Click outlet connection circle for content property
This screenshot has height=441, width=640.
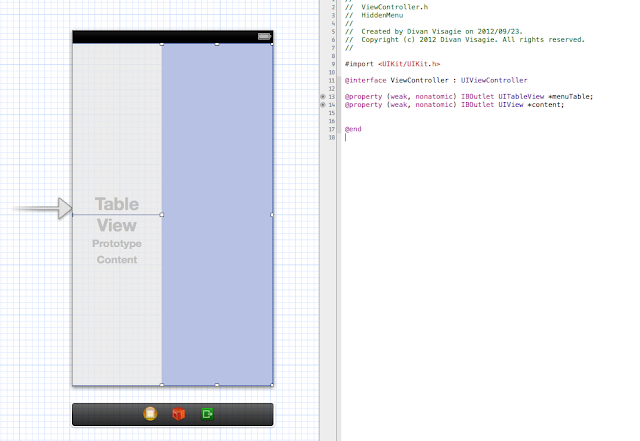tap(323, 105)
